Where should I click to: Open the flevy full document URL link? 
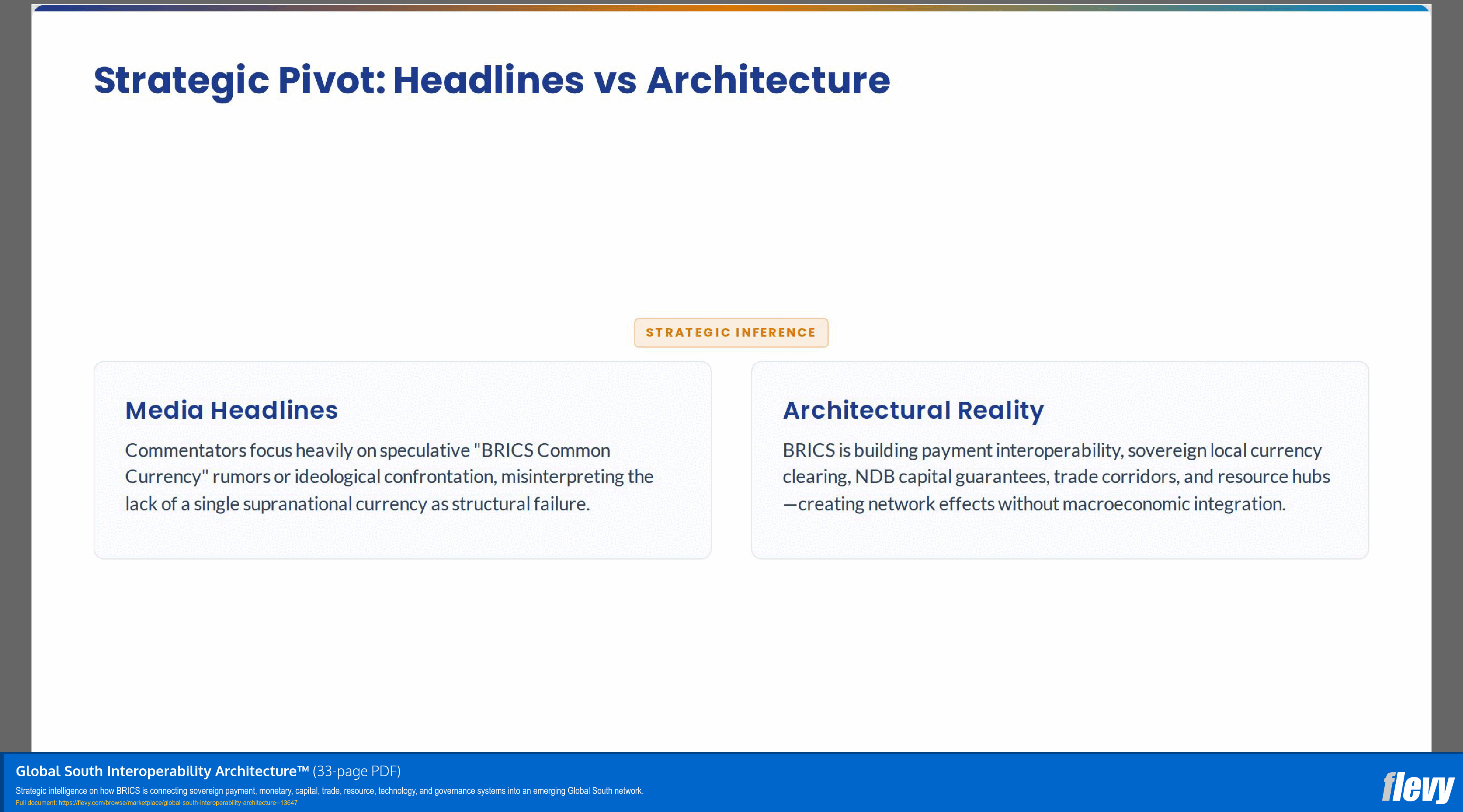tap(178, 803)
